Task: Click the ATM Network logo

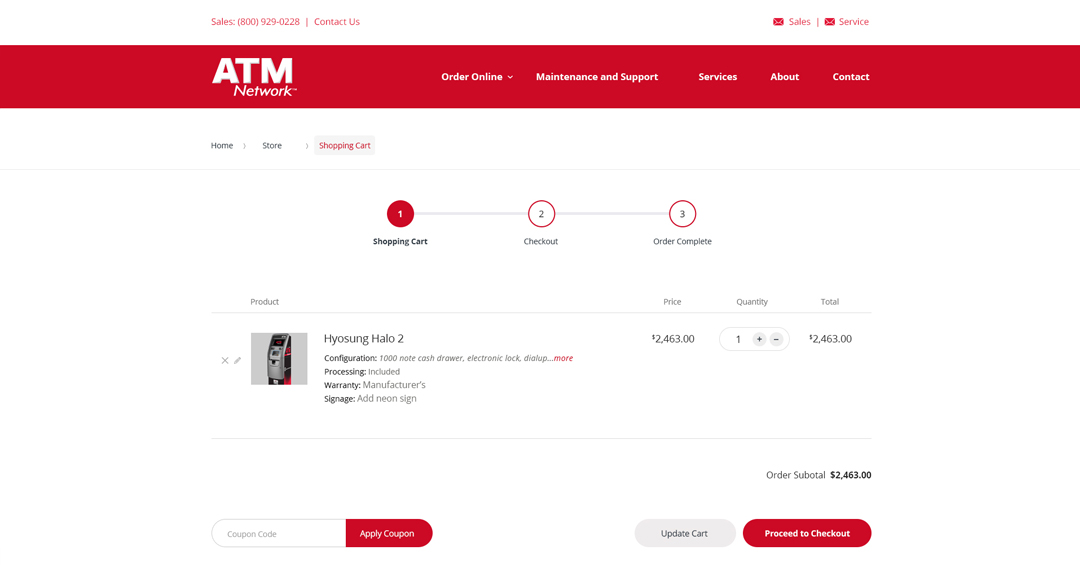Action: pyautogui.click(x=254, y=77)
